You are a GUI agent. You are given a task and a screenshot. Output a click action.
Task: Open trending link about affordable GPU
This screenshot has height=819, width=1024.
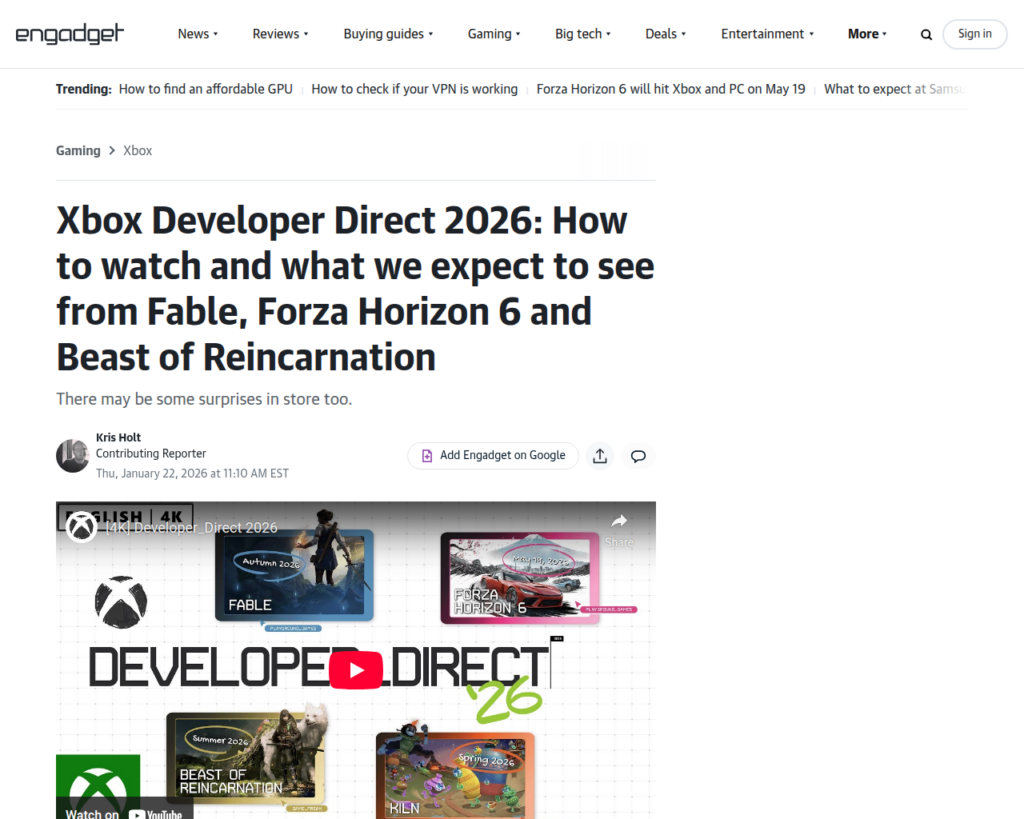(205, 89)
